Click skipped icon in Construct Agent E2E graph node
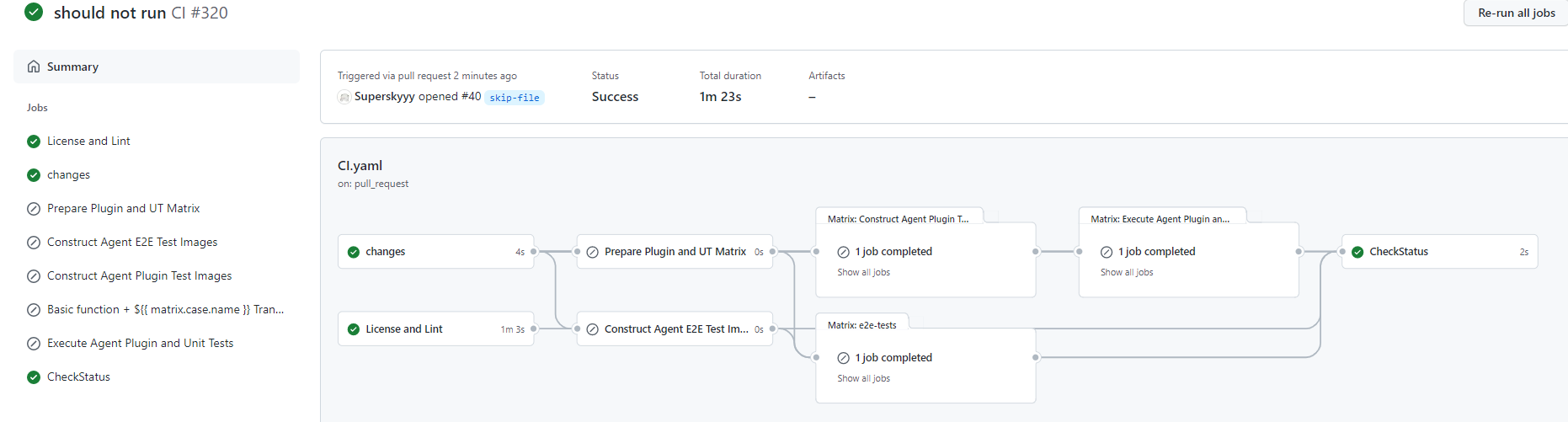 coord(592,329)
